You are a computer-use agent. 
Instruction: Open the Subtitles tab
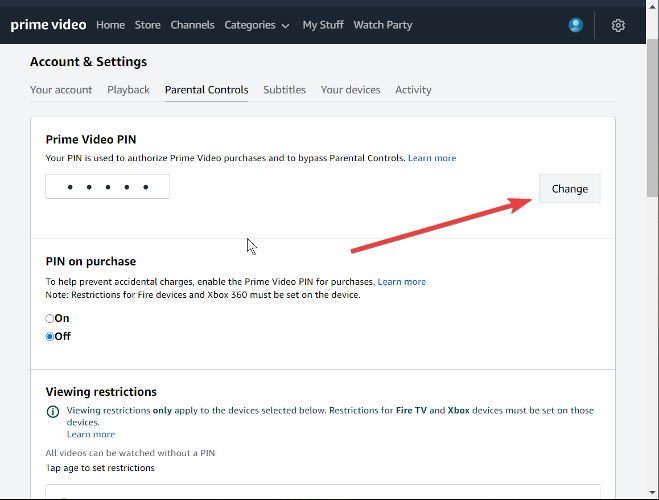[x=285, y=90]
